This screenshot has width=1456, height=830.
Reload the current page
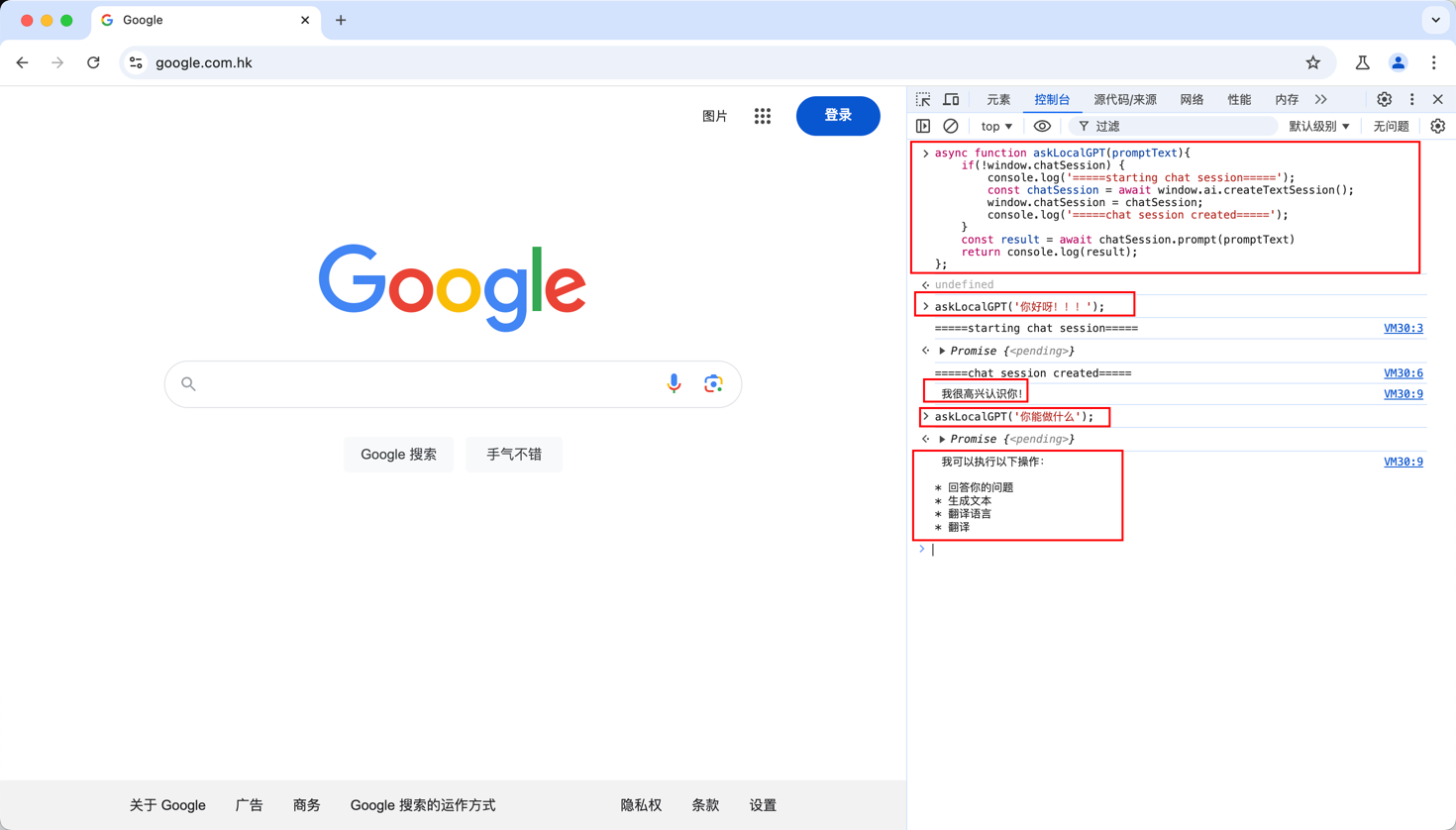click(x=94, y=62)
